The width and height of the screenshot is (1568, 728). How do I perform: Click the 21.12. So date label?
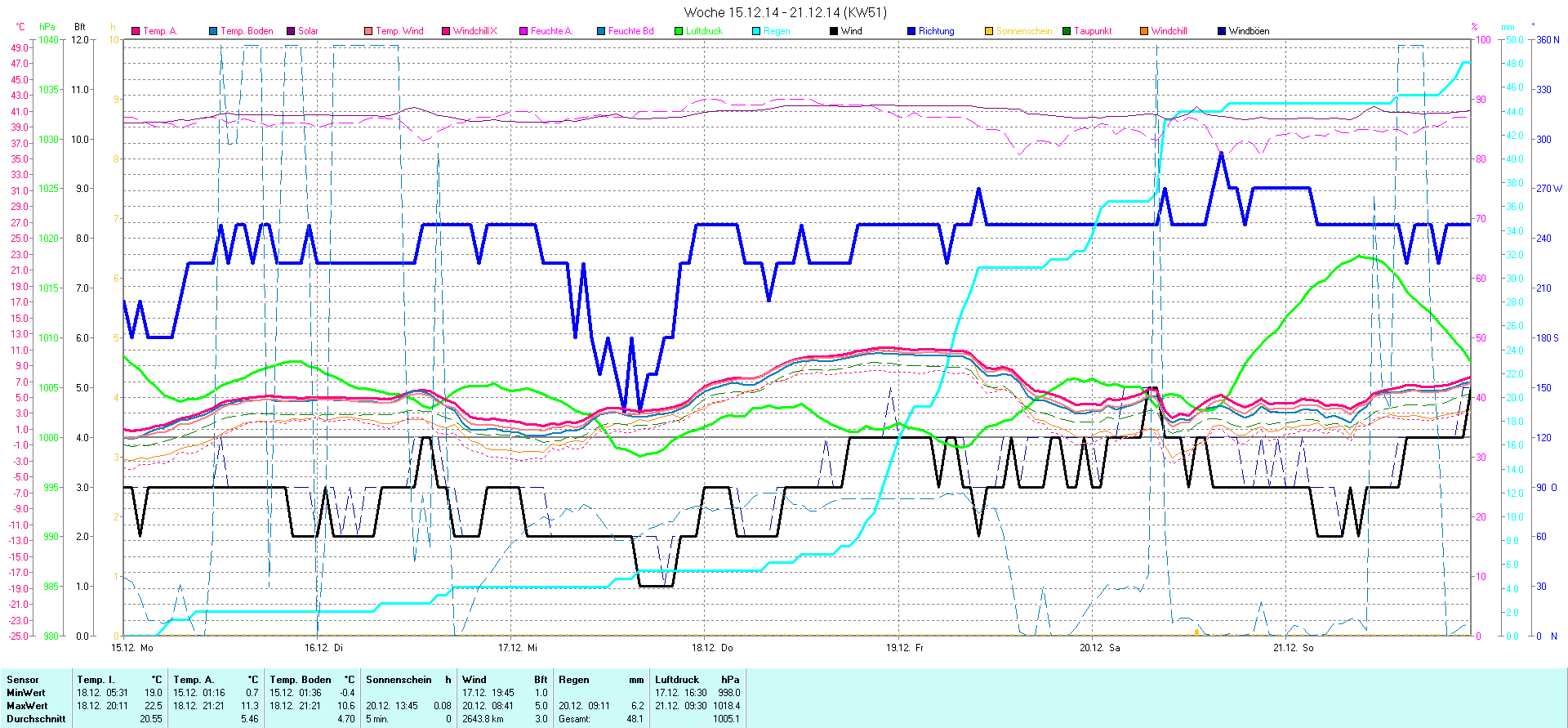tap(1294, 647)
